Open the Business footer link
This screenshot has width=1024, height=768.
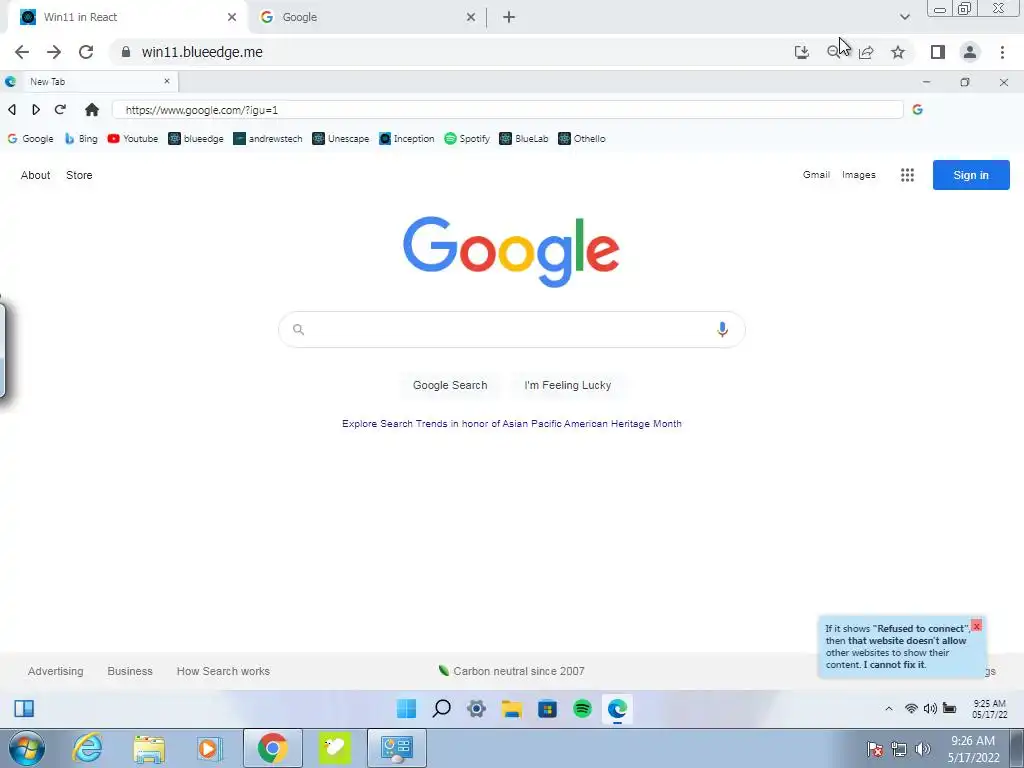(x=130, y=671)
